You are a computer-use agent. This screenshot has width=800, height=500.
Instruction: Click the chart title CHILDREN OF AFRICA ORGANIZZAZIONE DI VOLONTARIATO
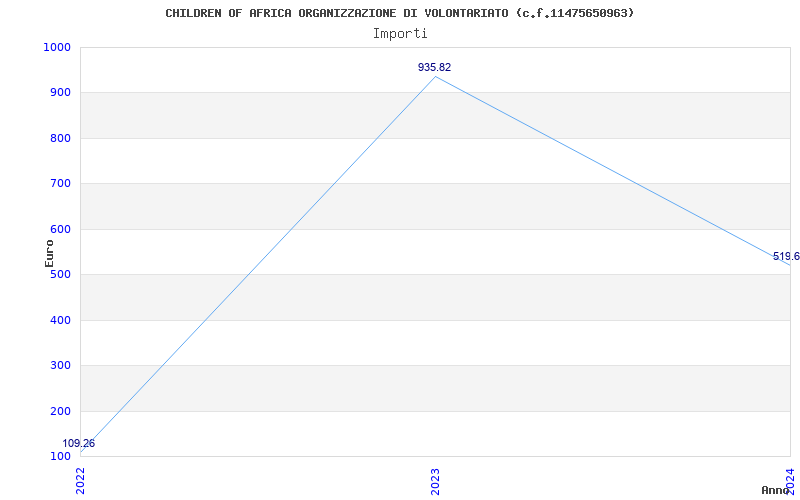pos(399,13)
